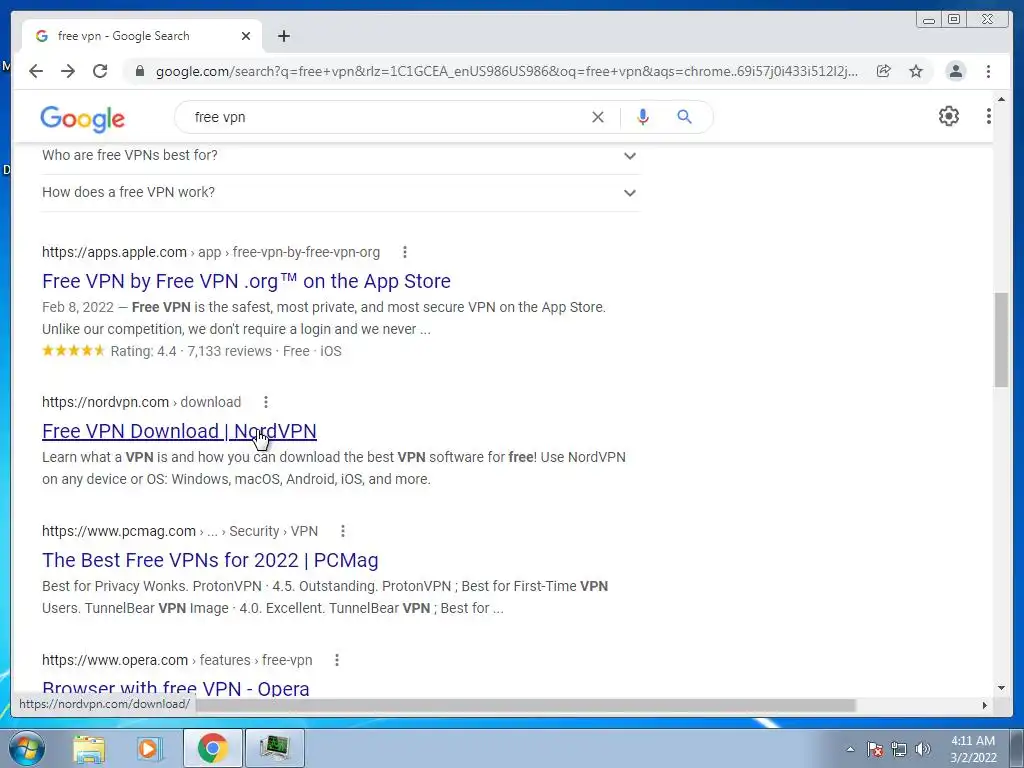Open the Chrome three-dot menu
The height and width of the screenshot is (768, 1024).
989,71
